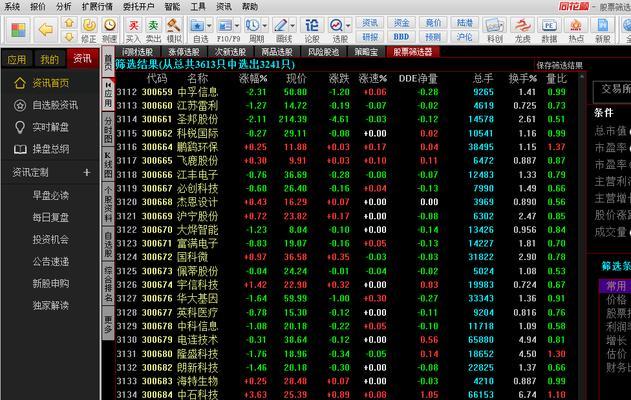Screen dimensions: 631x400
Task: Click the house icon beside 资讯首页
Action: [x=20, y=83]
